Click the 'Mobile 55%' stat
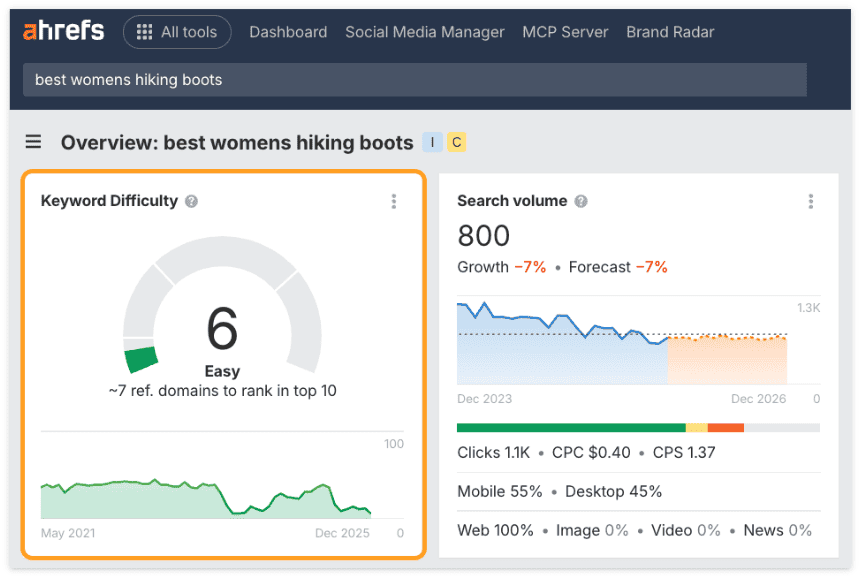The image size is (864, 578). click(500, 491)
